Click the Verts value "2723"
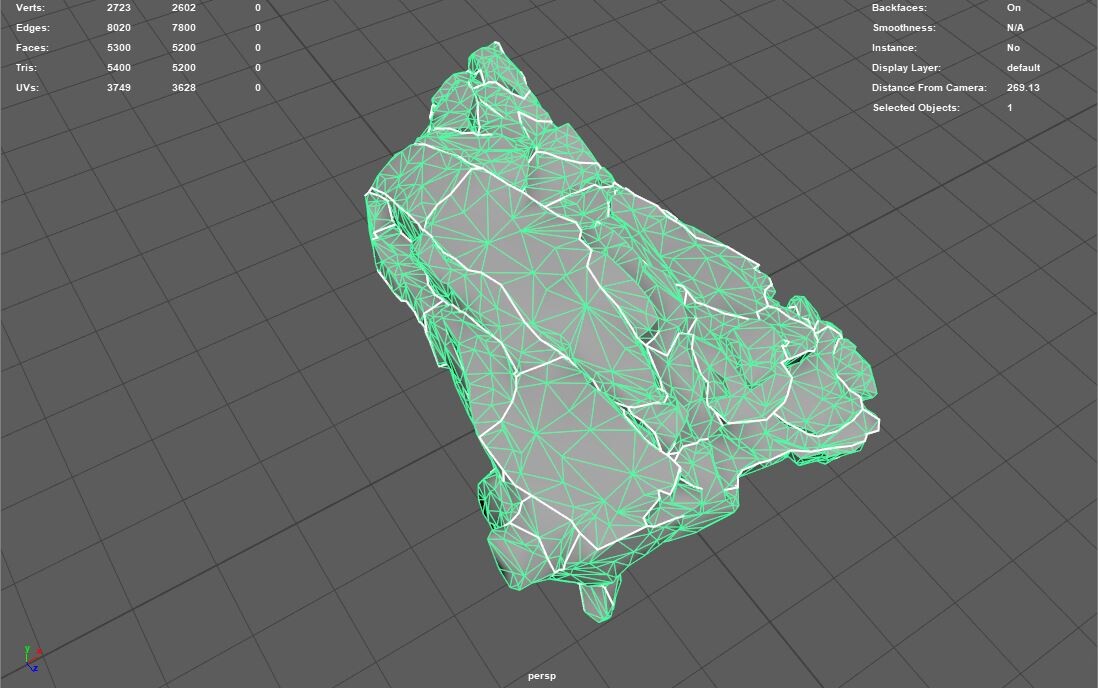Image resolution: width=1098 pixels, height=688 pixels. tap(119, 8)
